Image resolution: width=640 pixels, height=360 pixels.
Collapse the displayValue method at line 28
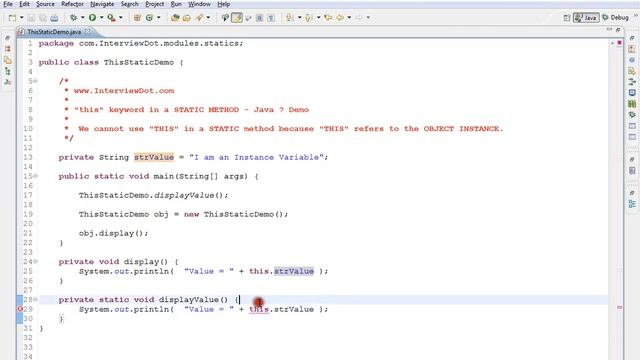[36, 299]
